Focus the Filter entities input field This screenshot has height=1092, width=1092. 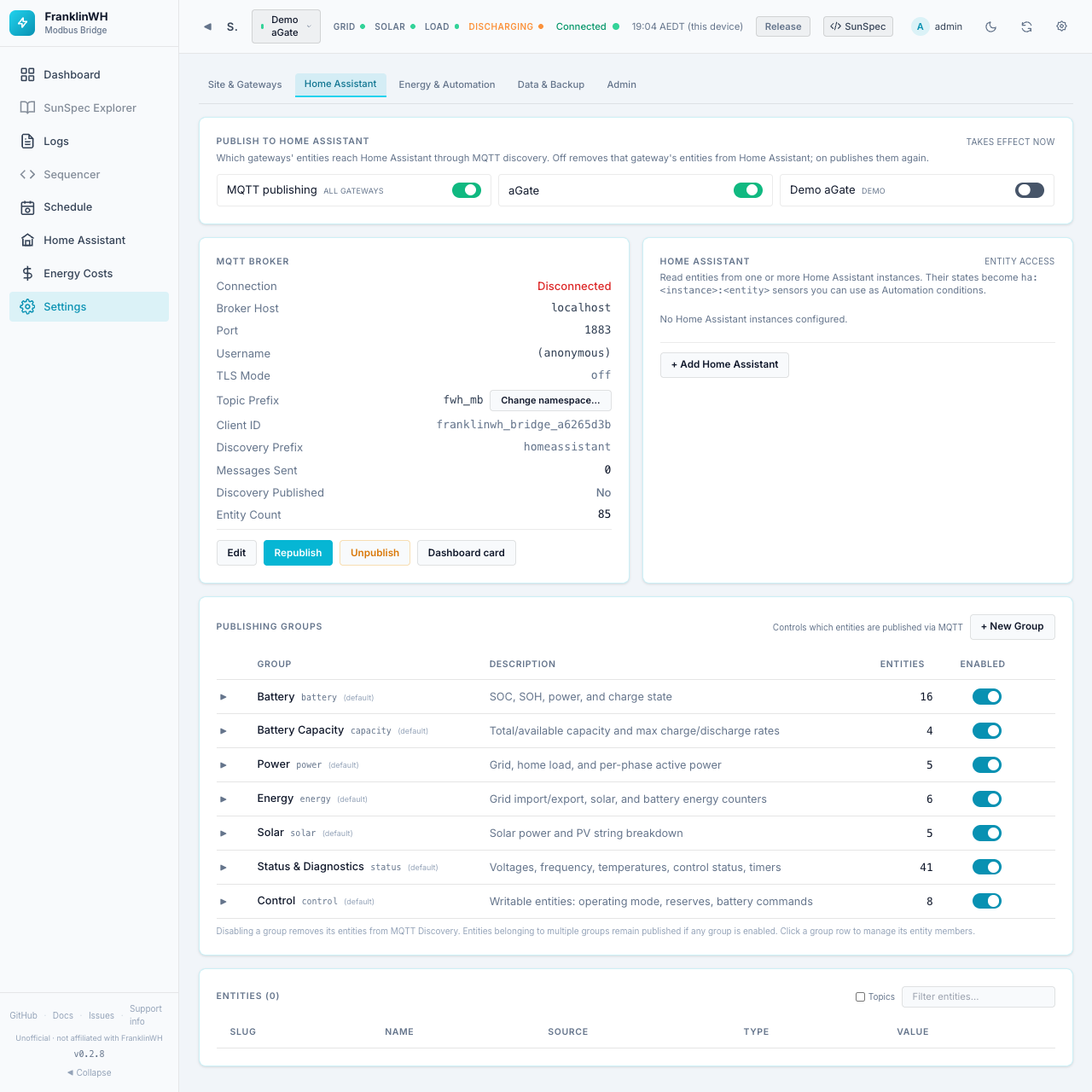pyautogui.click(x=979, y=996)
